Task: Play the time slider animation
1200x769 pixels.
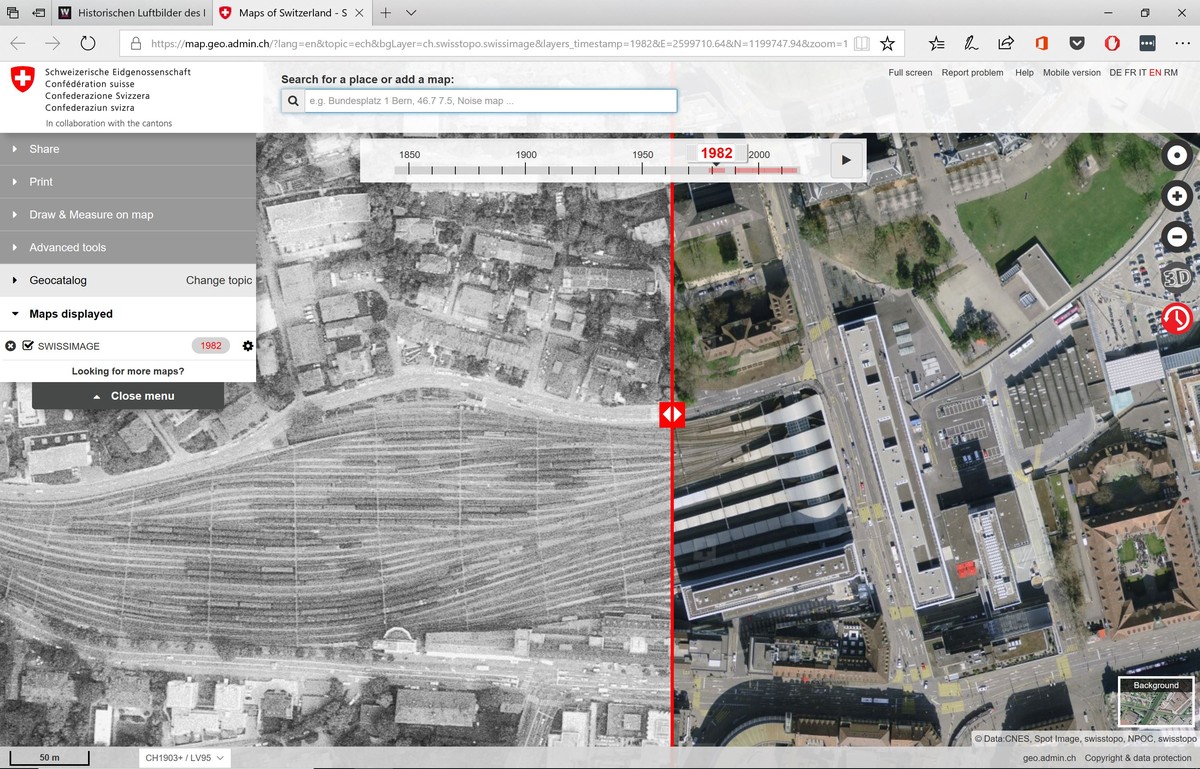Action: (x=847, y=160)
